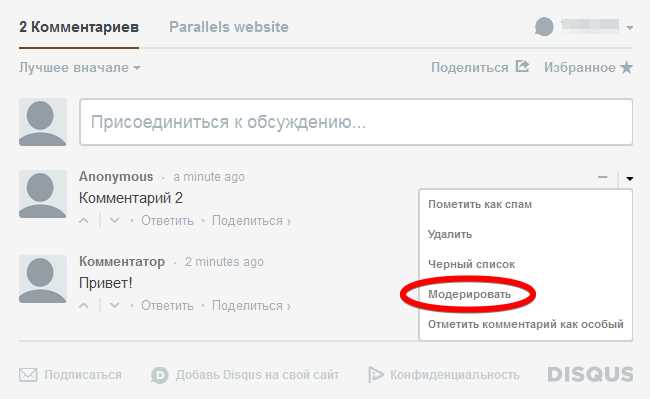Click the Комментатор user avatar

click(42, 279)
